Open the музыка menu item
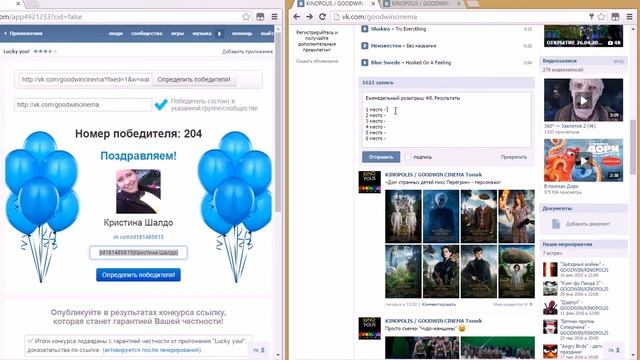This screenshot has width=640, height=360. 202,33
